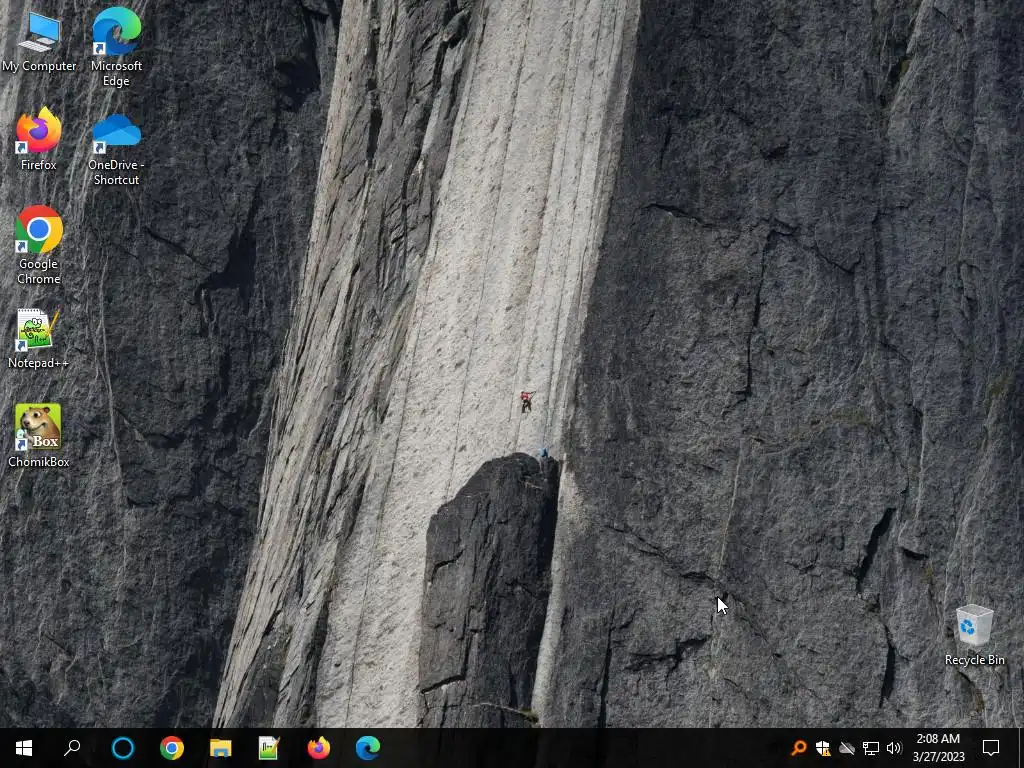Open Microsoft Edge from the taskbar
Screen dimensions: 1024x768
[368, 748]
